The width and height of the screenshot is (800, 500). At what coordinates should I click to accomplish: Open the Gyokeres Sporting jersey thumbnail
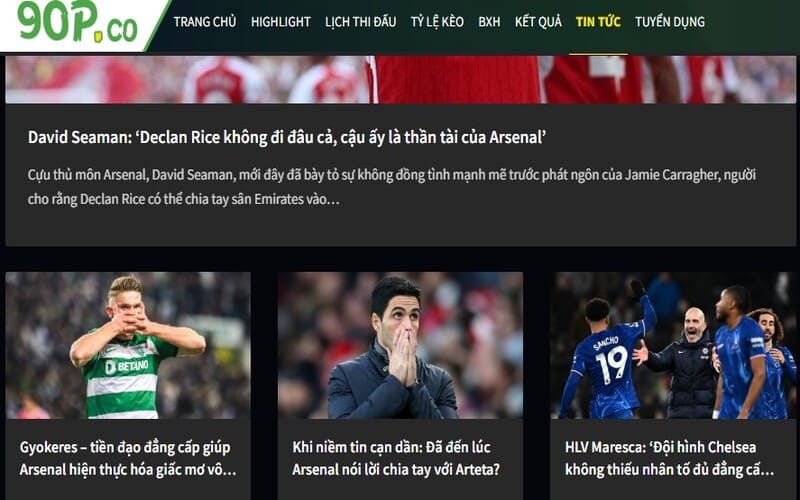point(128,345)
